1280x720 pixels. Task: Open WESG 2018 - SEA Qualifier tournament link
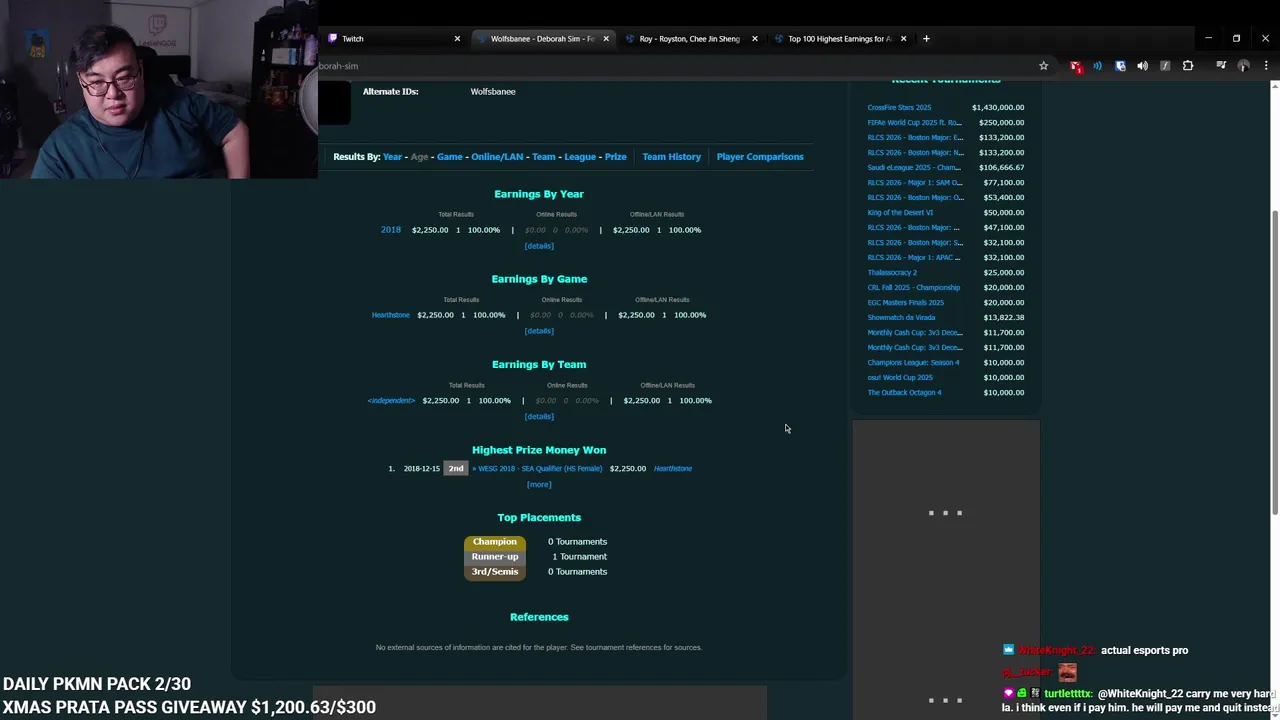point(541,469)
